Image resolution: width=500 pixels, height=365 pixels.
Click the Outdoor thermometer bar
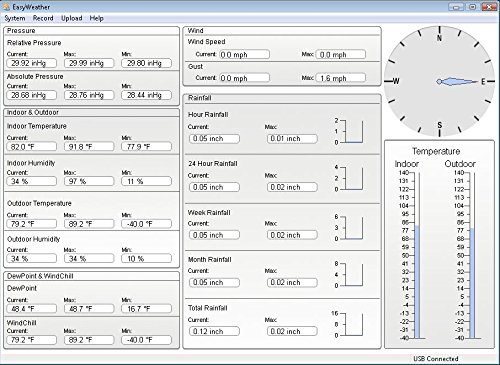pyautogui.click(x=472, y=255)
